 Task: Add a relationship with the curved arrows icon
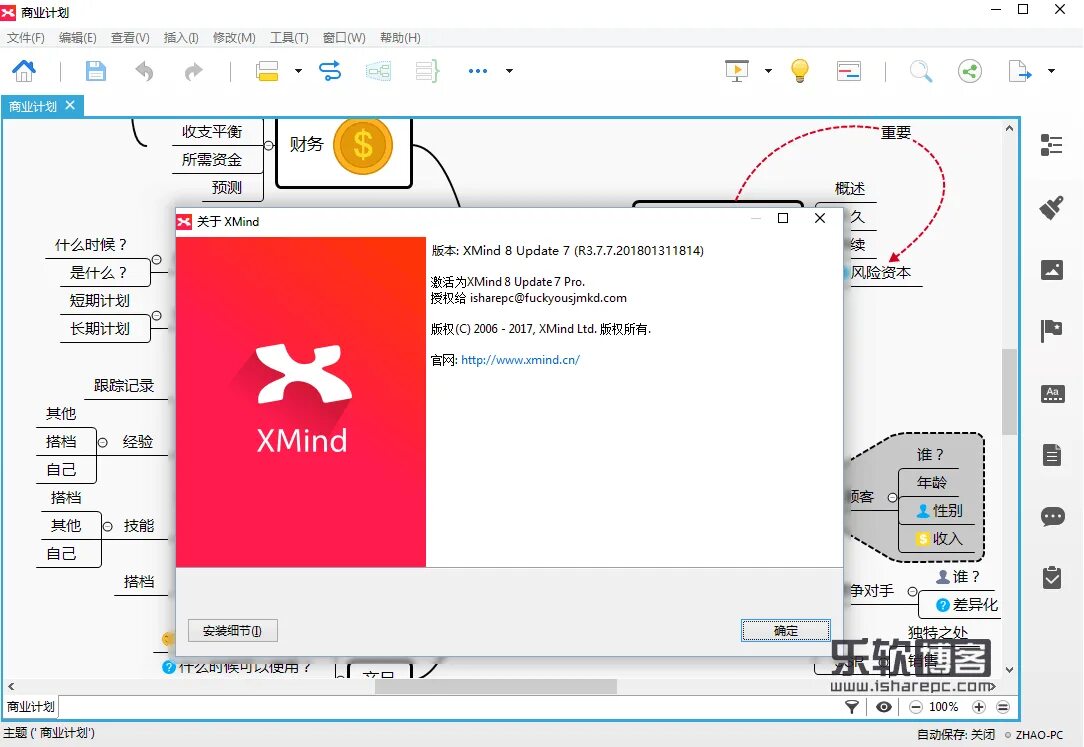(x=330, y=70)
